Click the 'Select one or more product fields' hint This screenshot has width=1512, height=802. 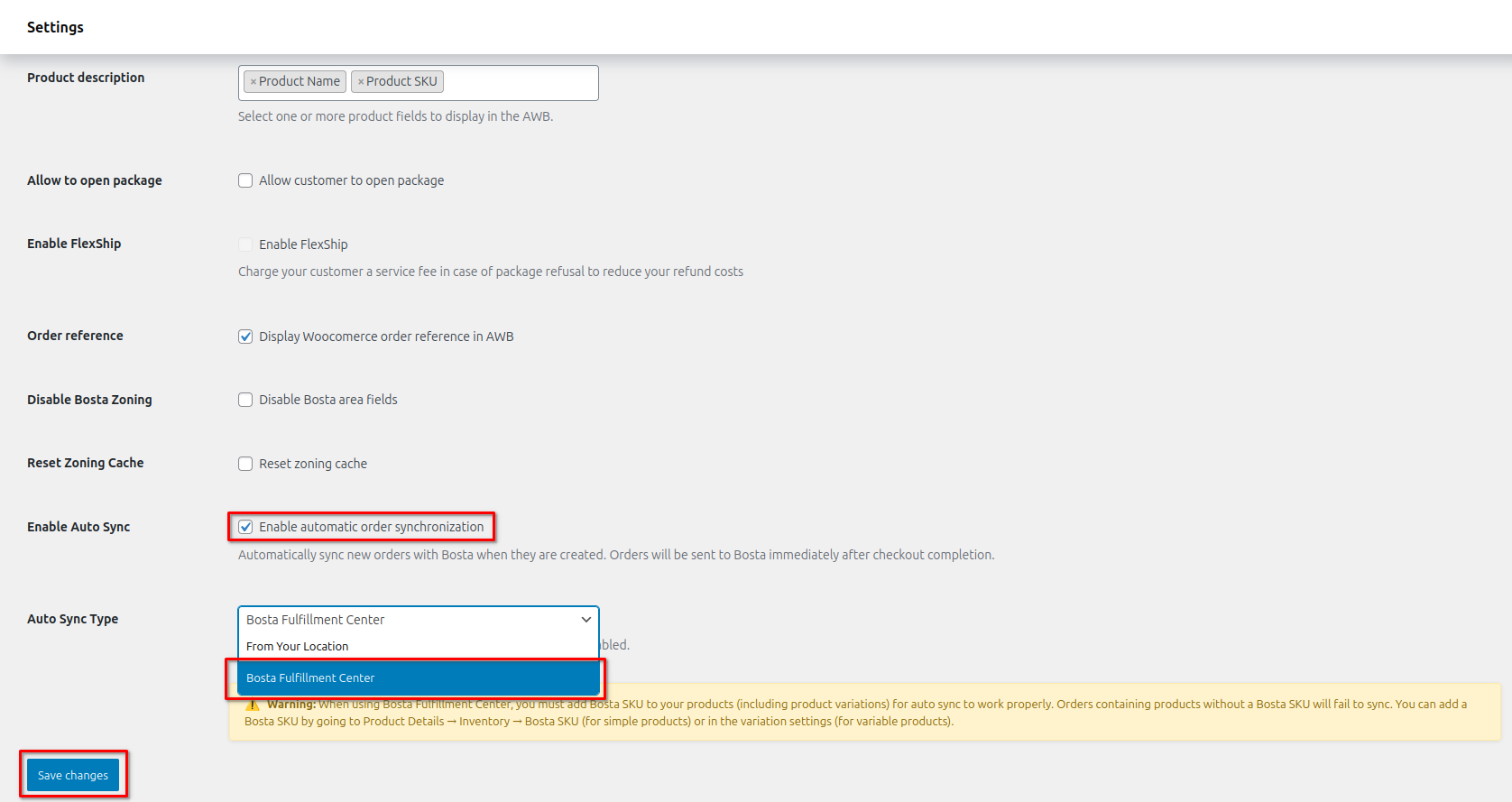(396, 116)
